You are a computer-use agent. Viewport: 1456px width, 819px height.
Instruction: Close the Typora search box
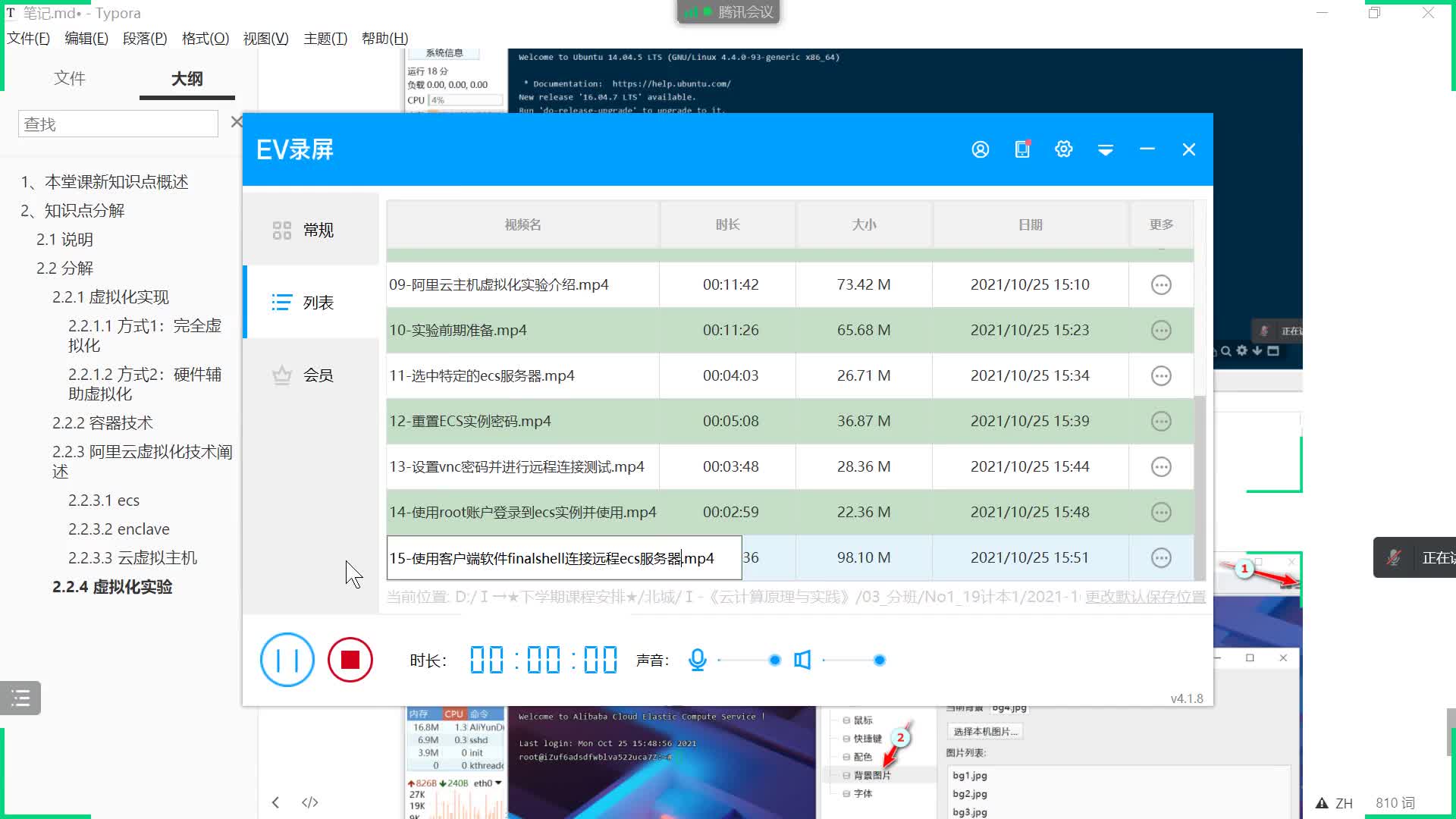coord(236,122)
